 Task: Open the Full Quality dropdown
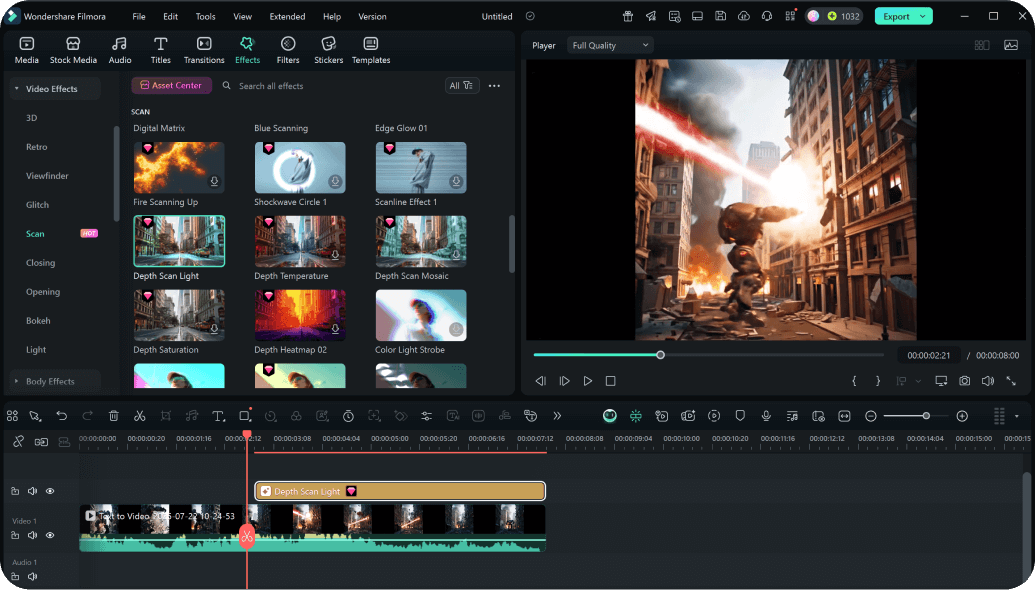coord(610,45)
